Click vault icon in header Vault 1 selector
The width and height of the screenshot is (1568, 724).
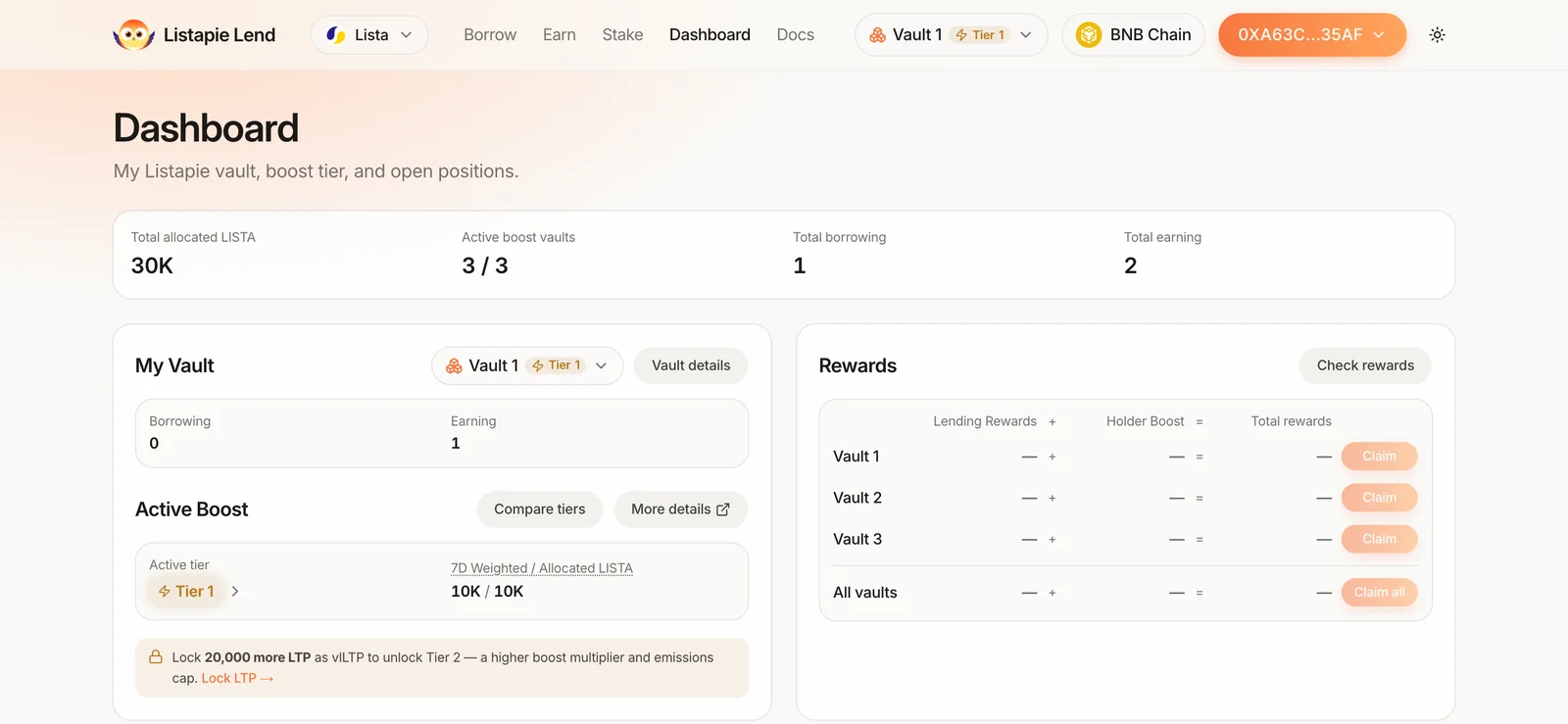tap(878, 35)
